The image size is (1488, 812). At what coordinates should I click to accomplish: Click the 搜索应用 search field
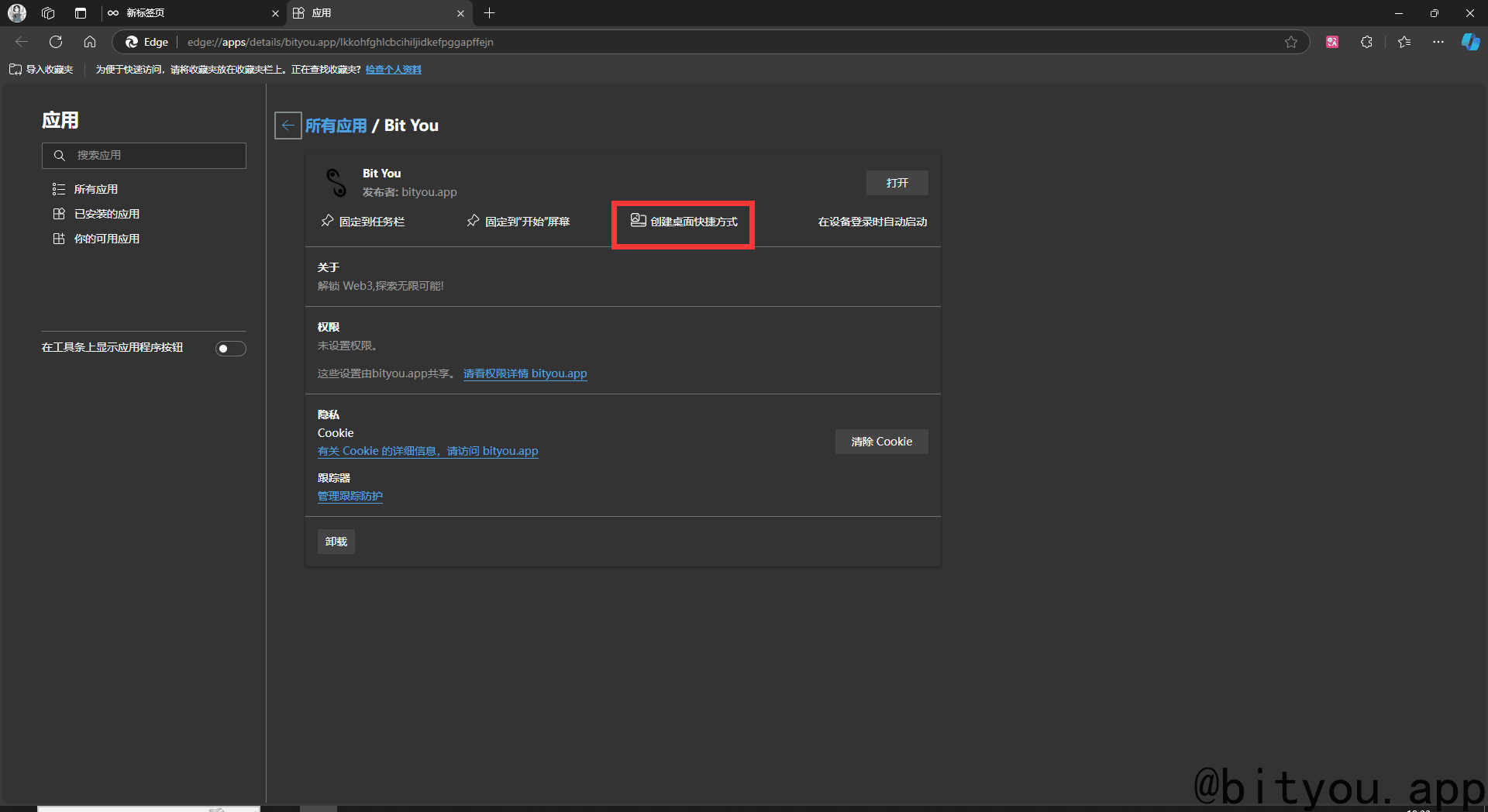(x=144, y=156)
